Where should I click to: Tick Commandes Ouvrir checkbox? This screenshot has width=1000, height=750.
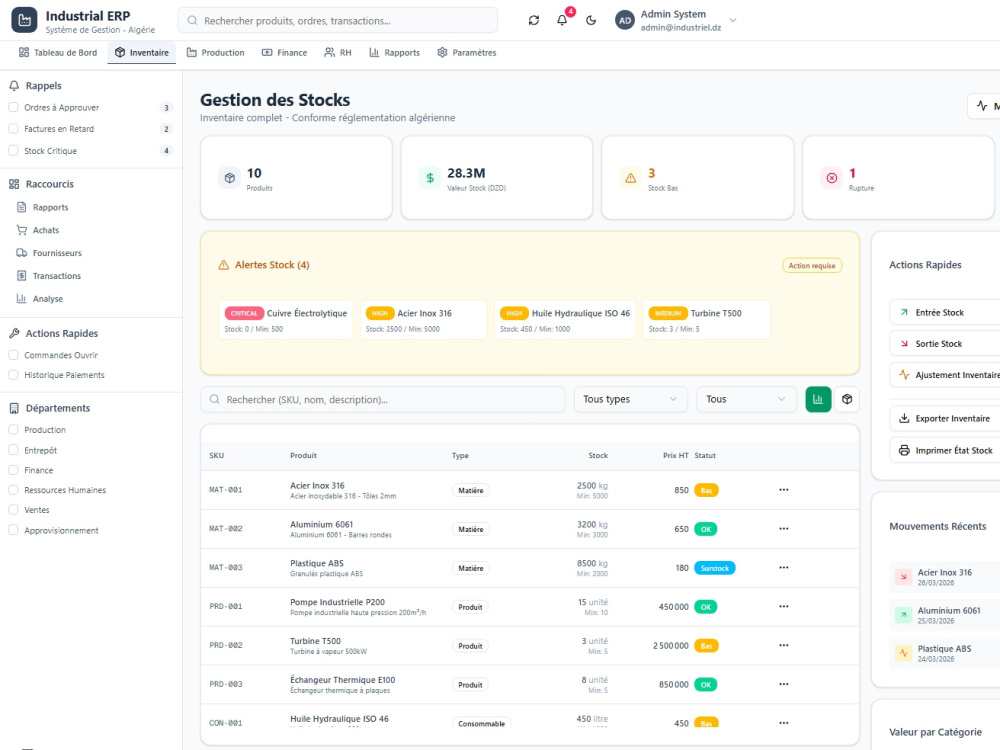13,355
